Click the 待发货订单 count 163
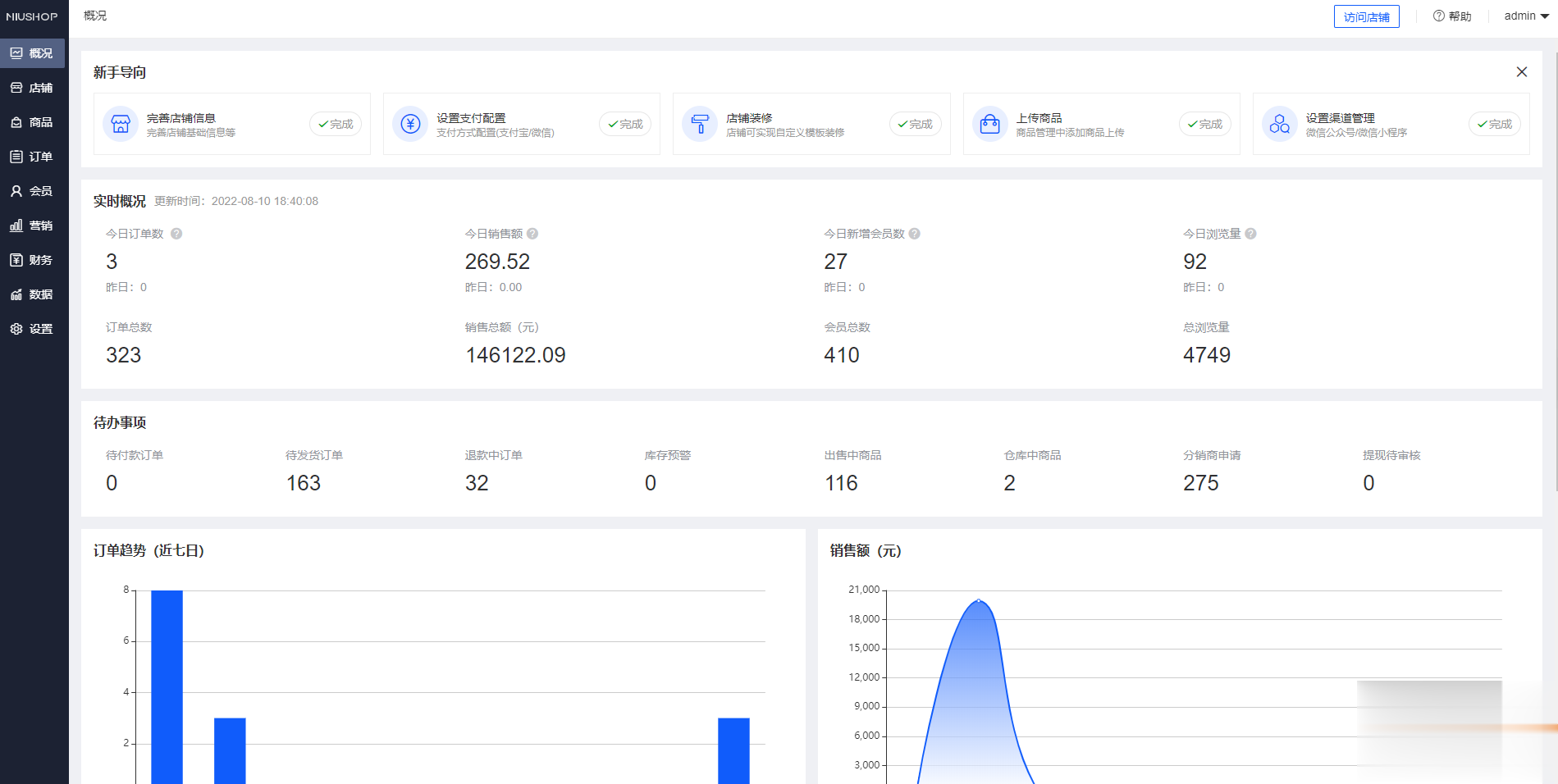This screenshot has height=784, width=1558. (304, 483)
